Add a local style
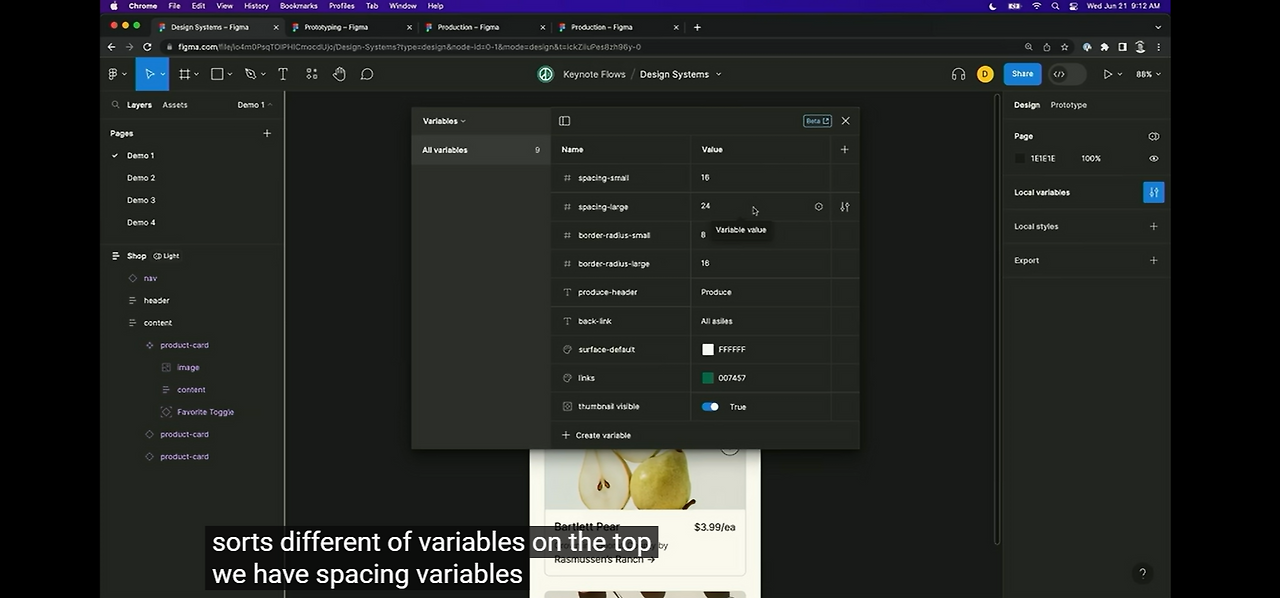This screenshot has height=598, width=1280. click(x=1153, y=226)
